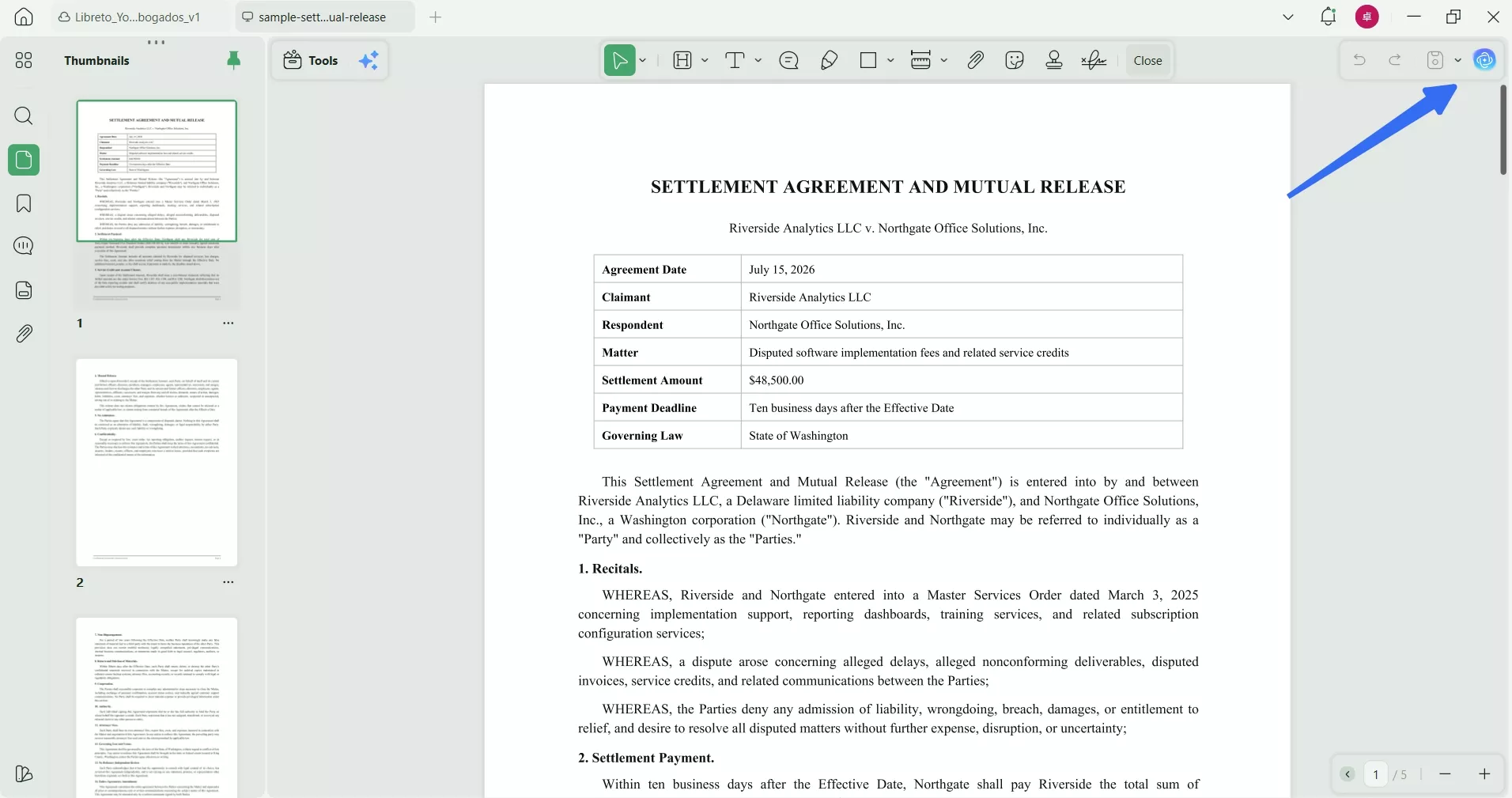Go to the Home screen icon
This screenshot has width=1512, height=798.
(24, 17)
